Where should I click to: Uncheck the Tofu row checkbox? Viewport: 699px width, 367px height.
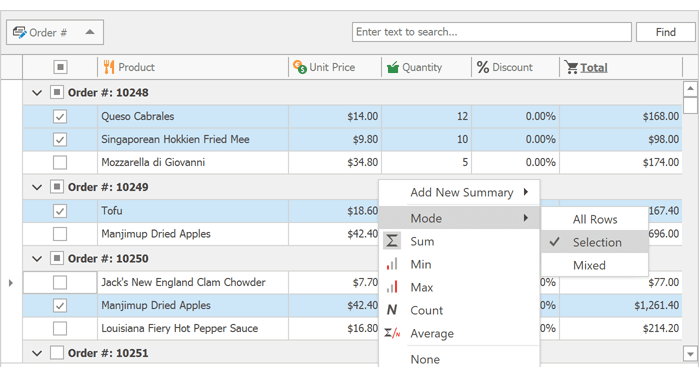60,210
